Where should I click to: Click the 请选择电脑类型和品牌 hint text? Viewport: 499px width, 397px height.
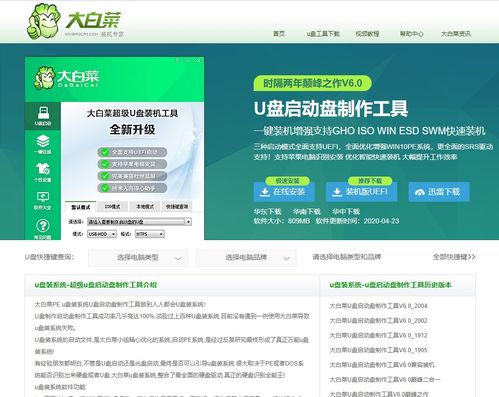346,257
